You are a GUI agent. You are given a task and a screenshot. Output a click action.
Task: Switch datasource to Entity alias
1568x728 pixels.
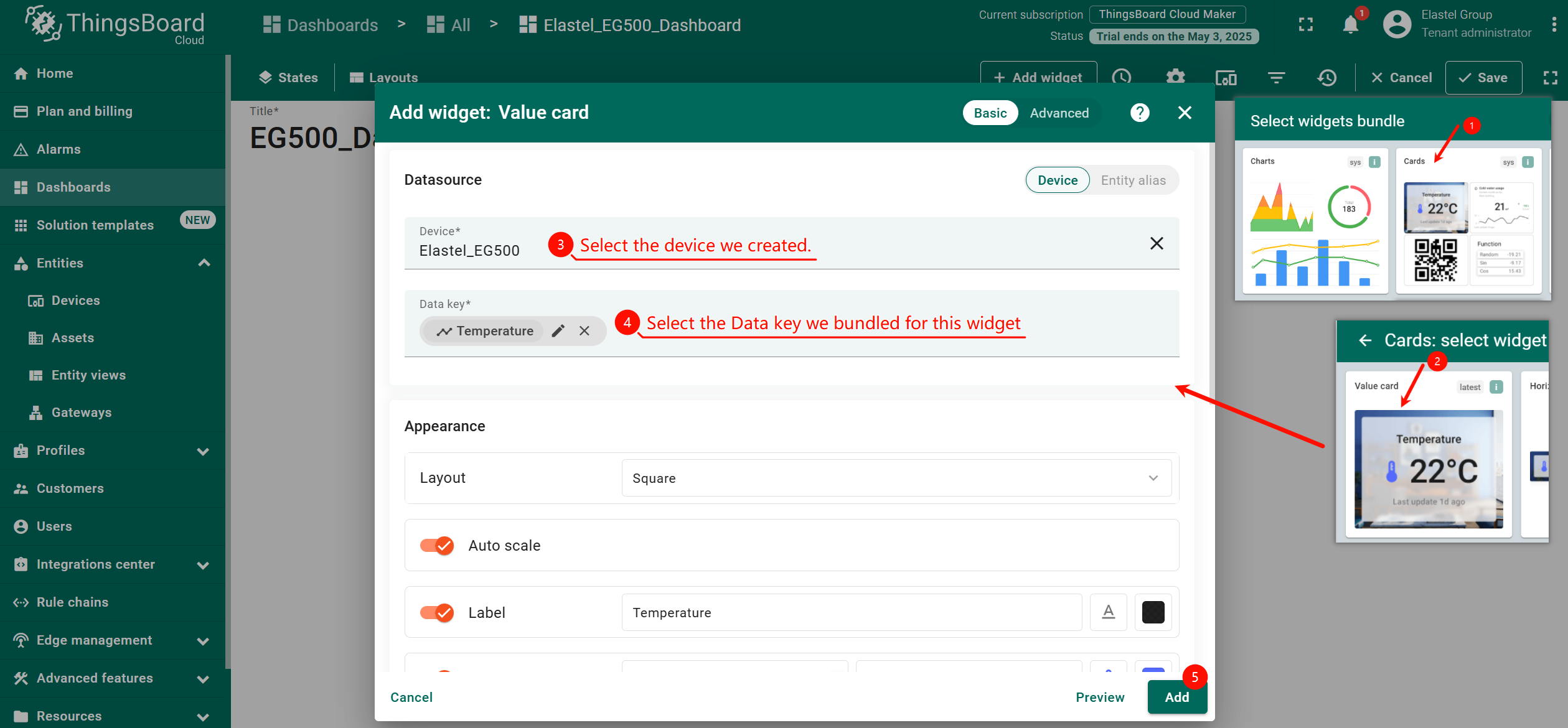(1133, 180)
